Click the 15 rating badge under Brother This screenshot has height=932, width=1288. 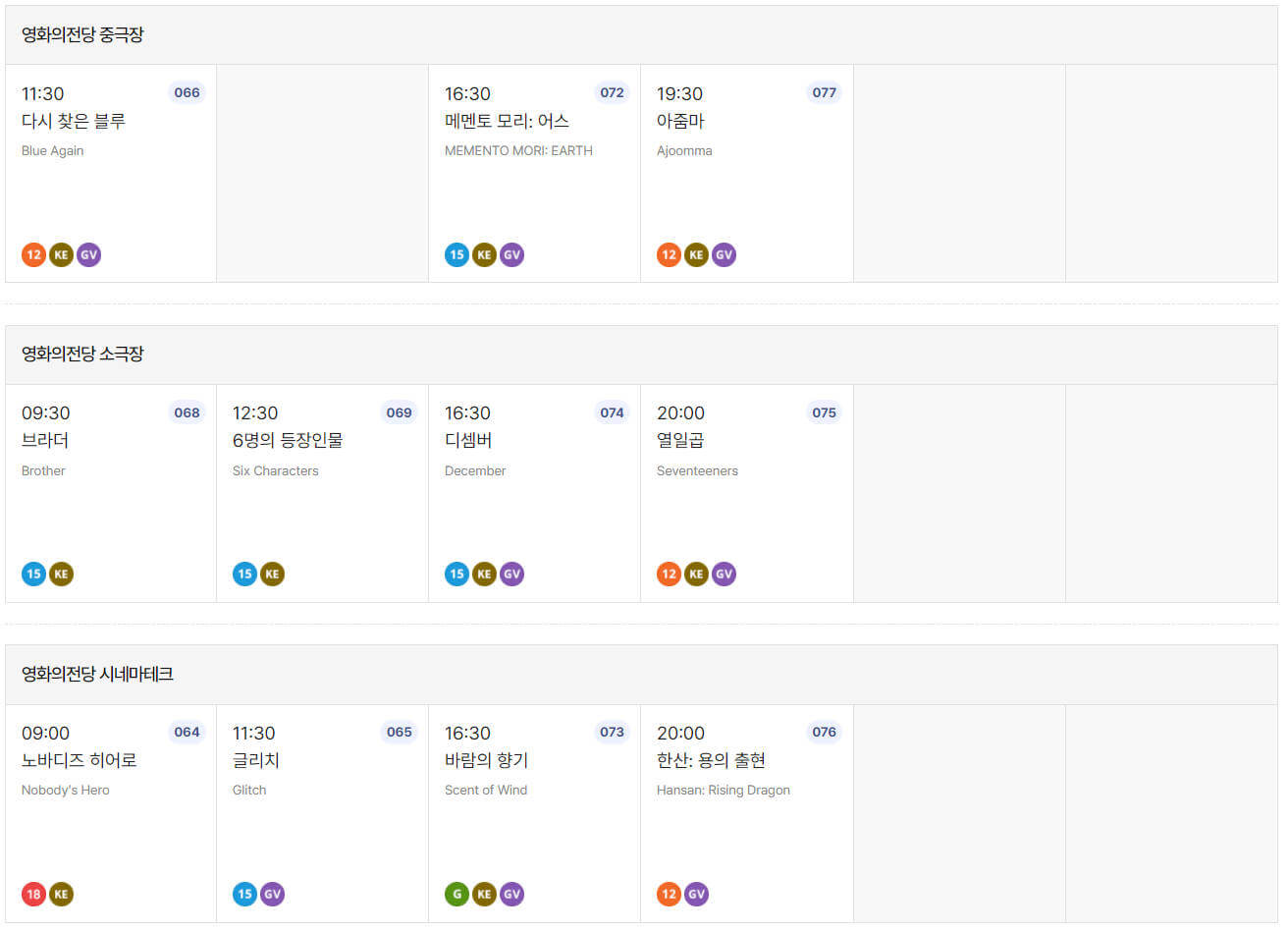click(33, 574)
